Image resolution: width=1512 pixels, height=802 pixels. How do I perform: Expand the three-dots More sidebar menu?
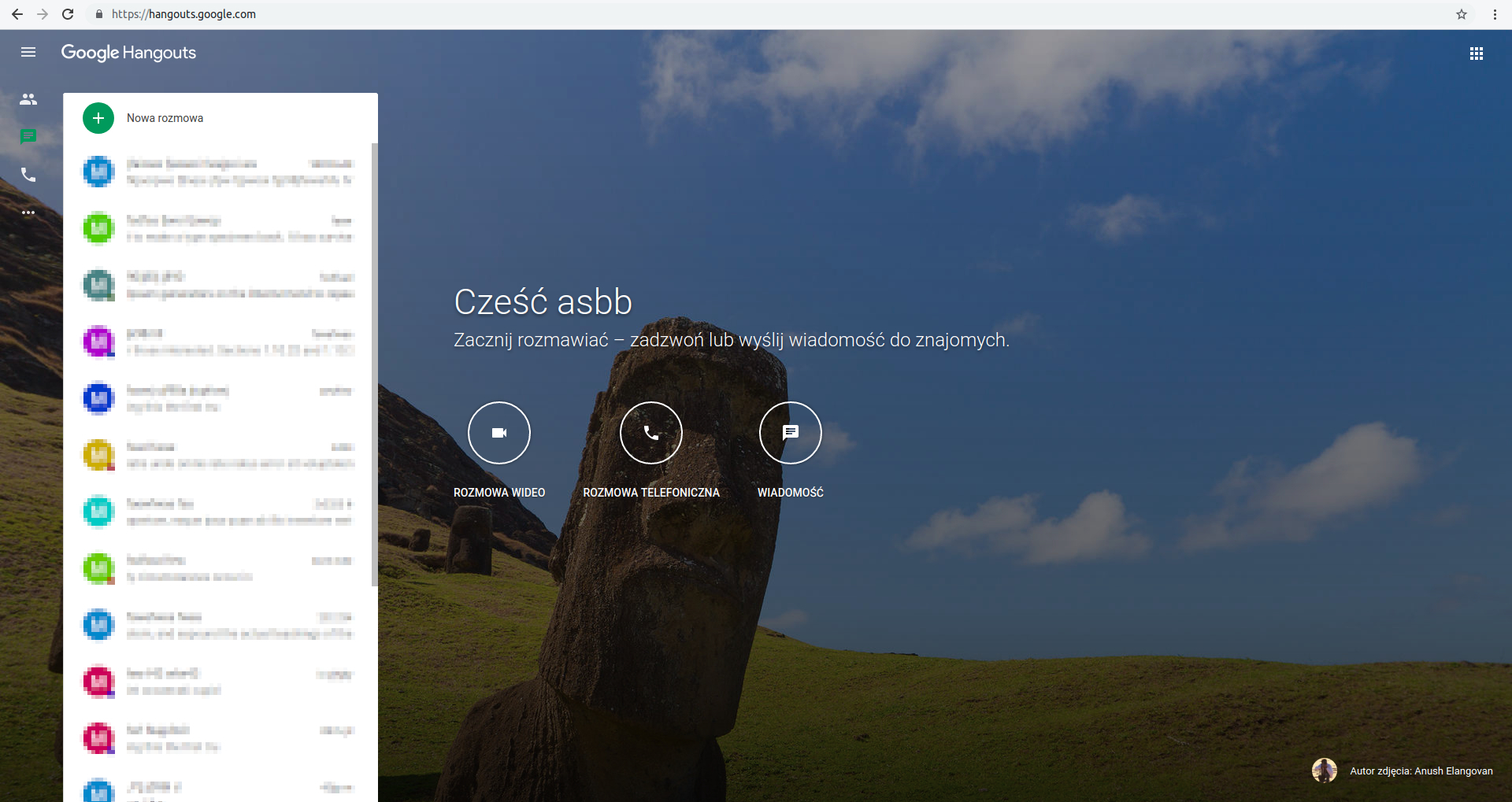click(x=28, y=213)
